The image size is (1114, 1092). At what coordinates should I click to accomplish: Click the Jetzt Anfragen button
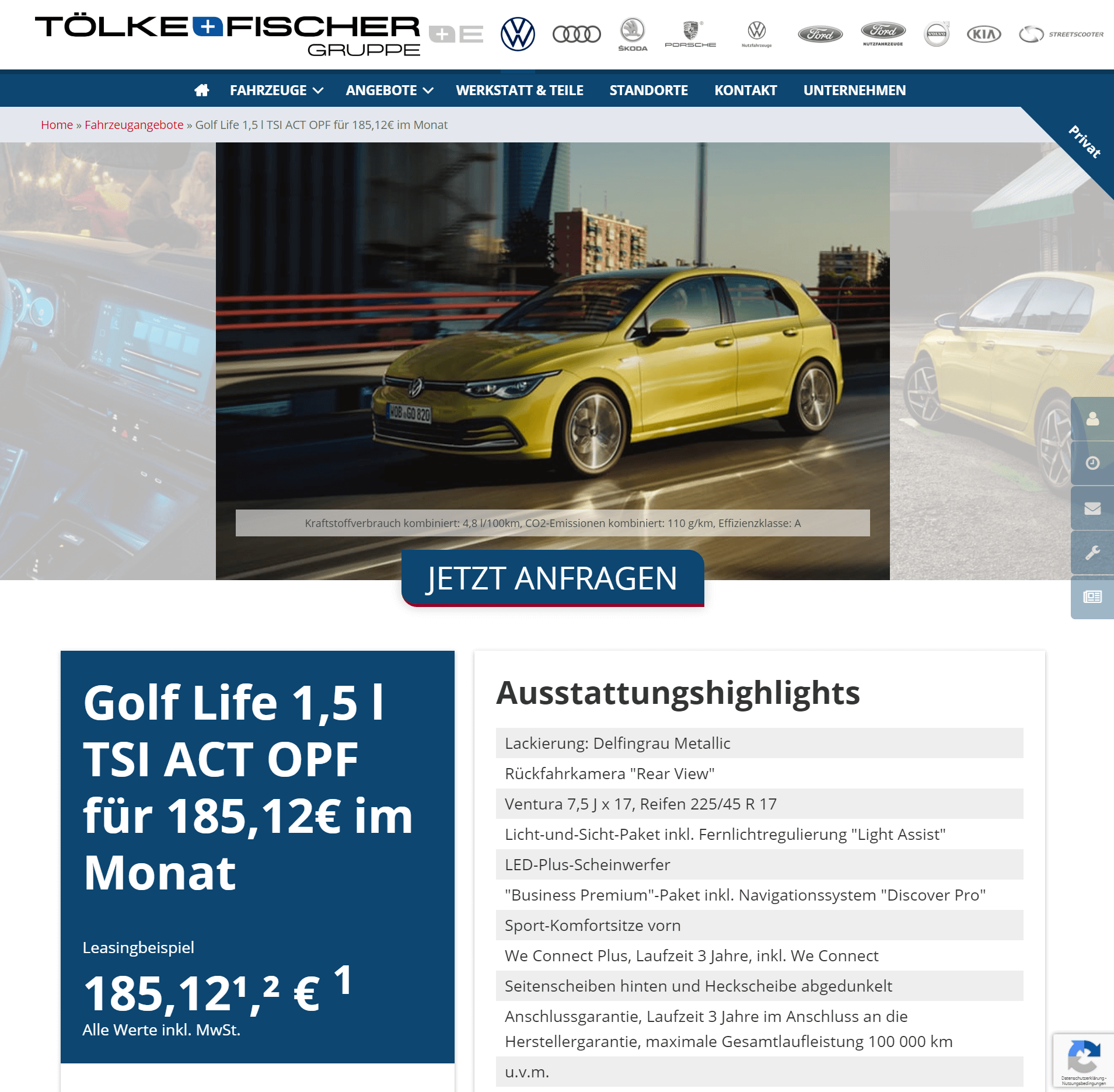[x=553, y=578]
